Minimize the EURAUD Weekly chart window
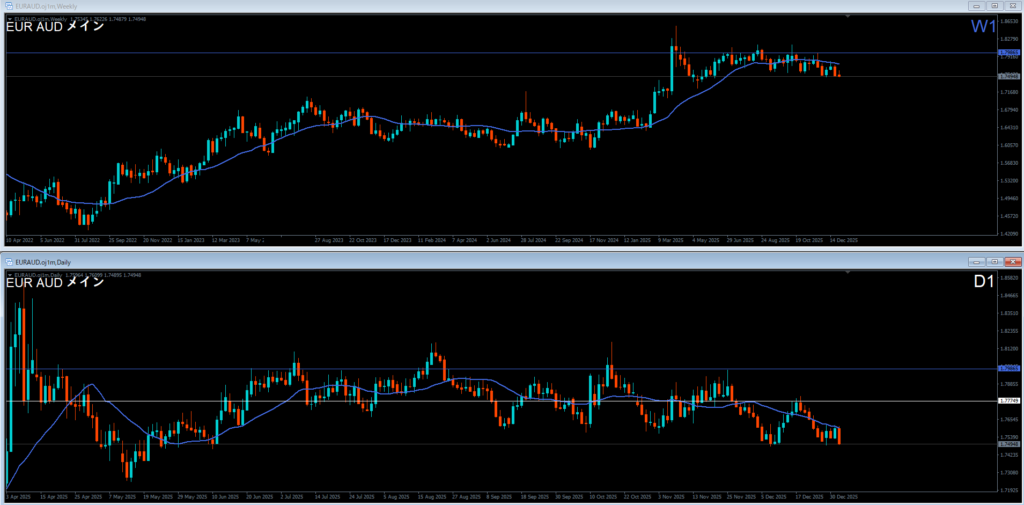This screenshot has width=1024, height=505. click(x=976, y=7)
